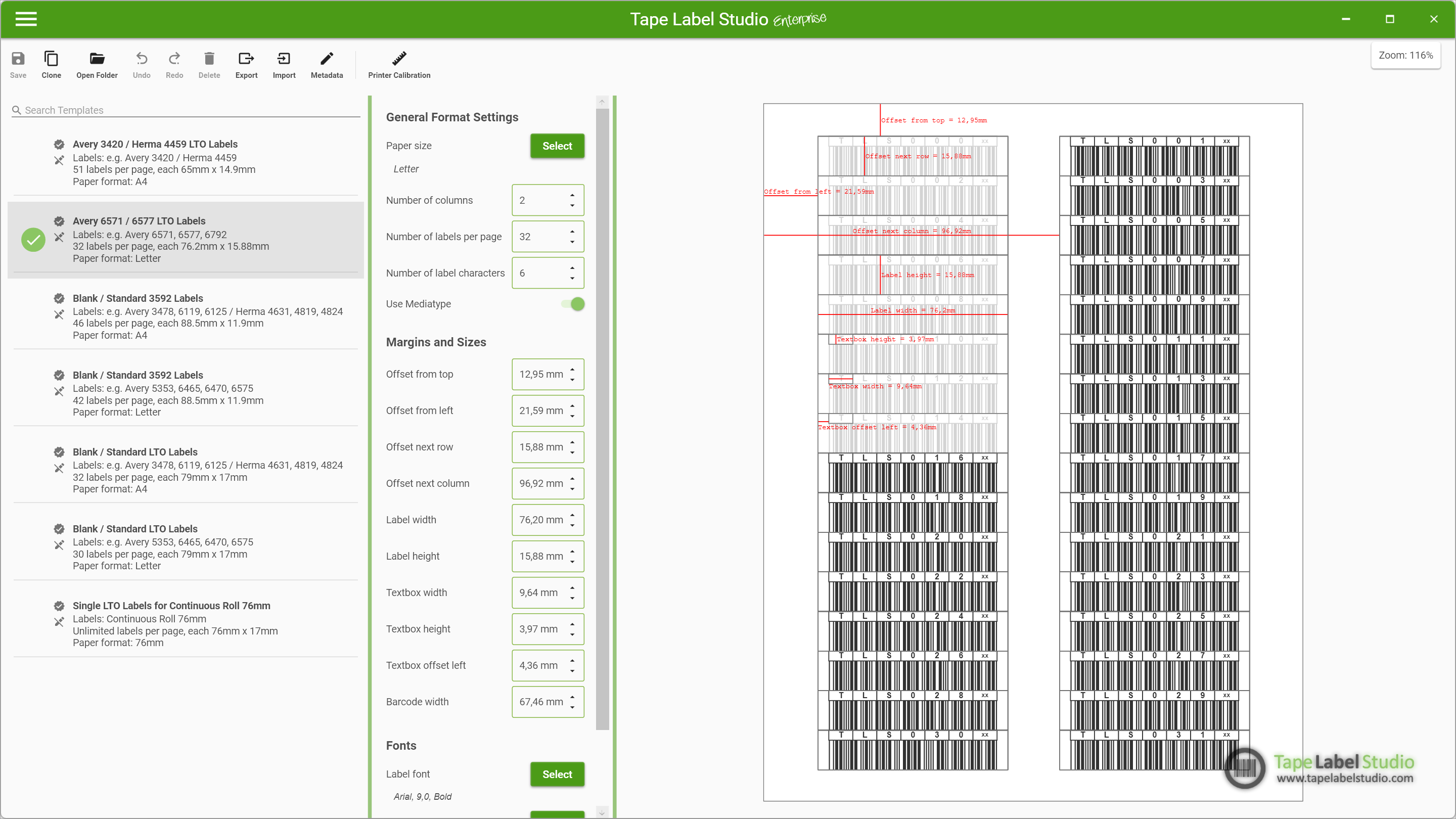
Task: Click green checkmark on Avery 6571 template
Action: coord(33,240)
